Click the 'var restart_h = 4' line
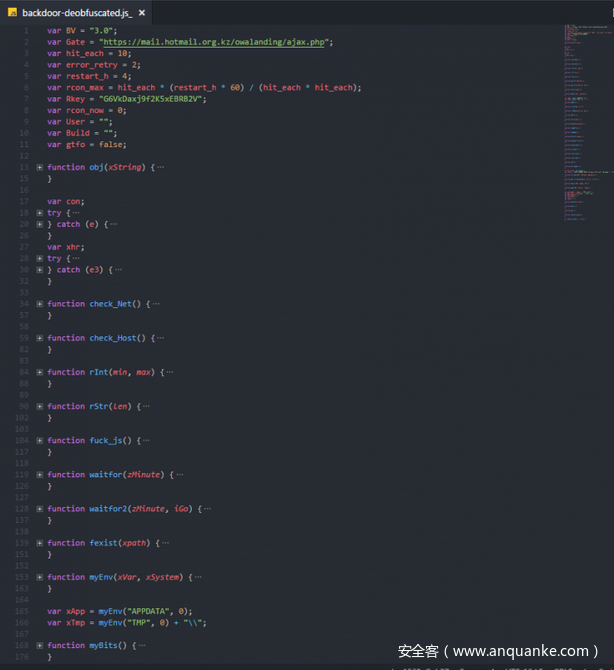Screen dimensions: 614x670 point(89,76)
